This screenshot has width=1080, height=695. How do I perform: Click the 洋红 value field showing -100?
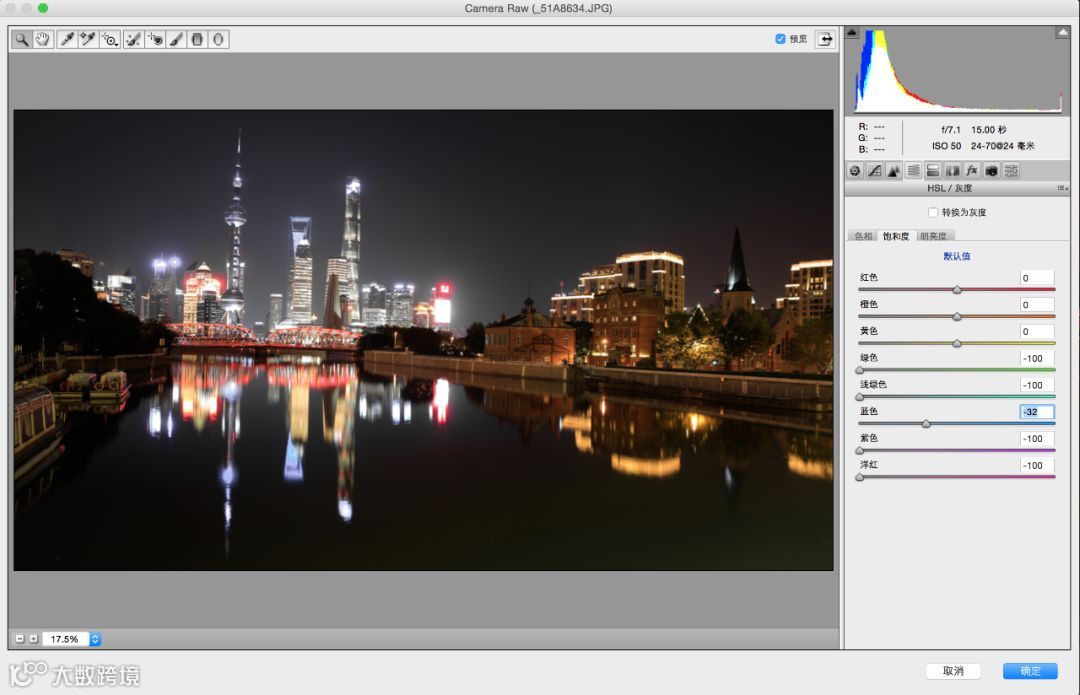[x=1037, y=466]
